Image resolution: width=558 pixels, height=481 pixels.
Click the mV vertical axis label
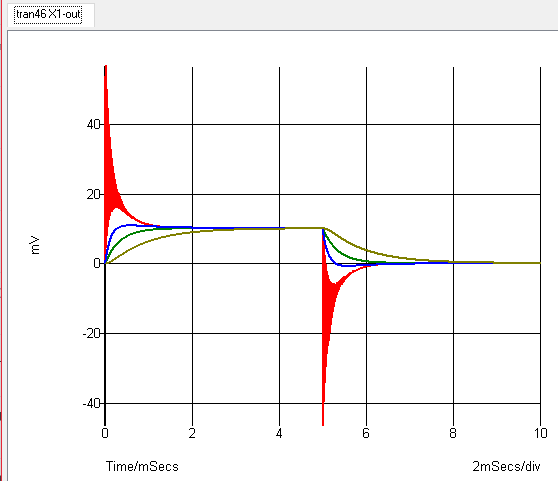35,245
